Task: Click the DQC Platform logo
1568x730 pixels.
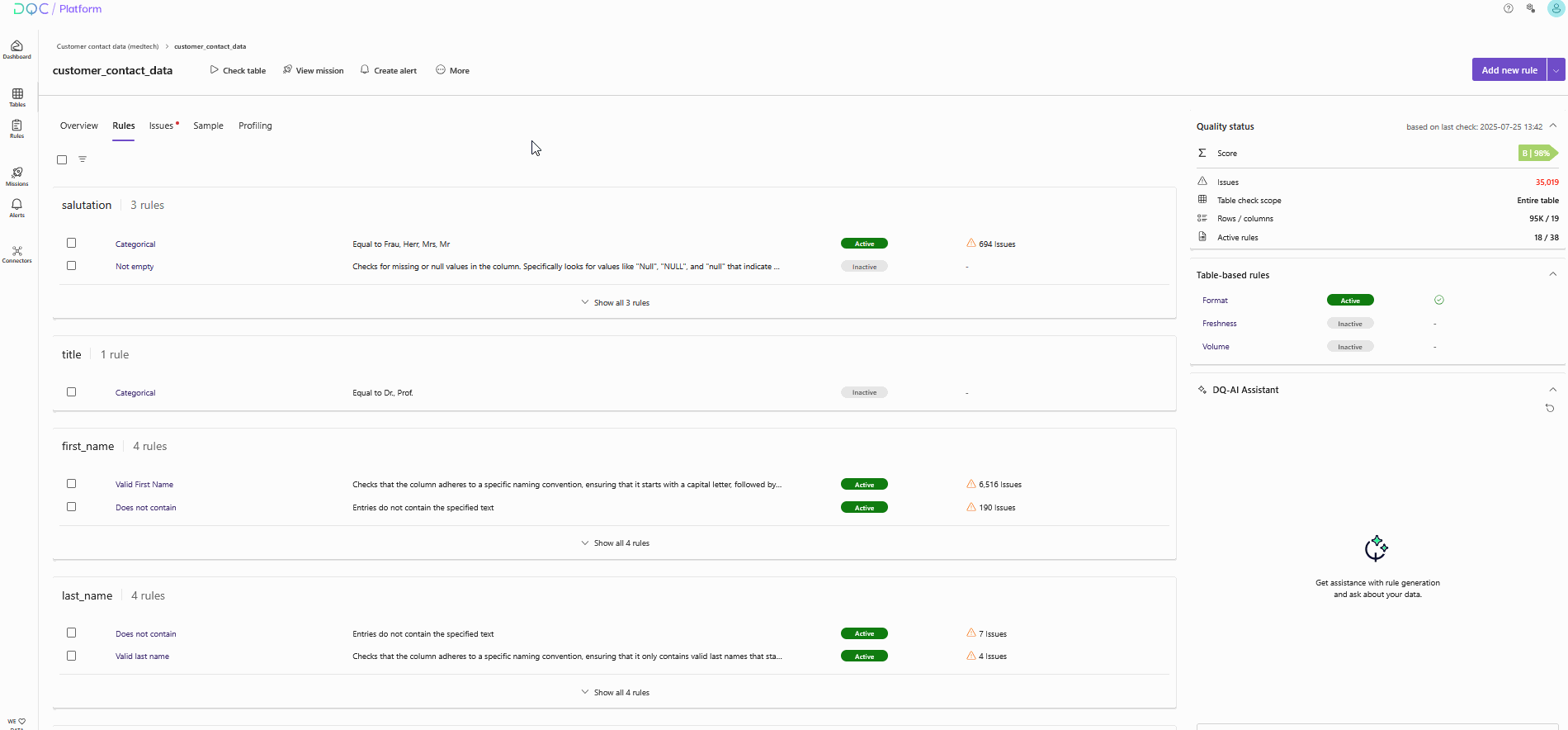Action: coord(58,9)
